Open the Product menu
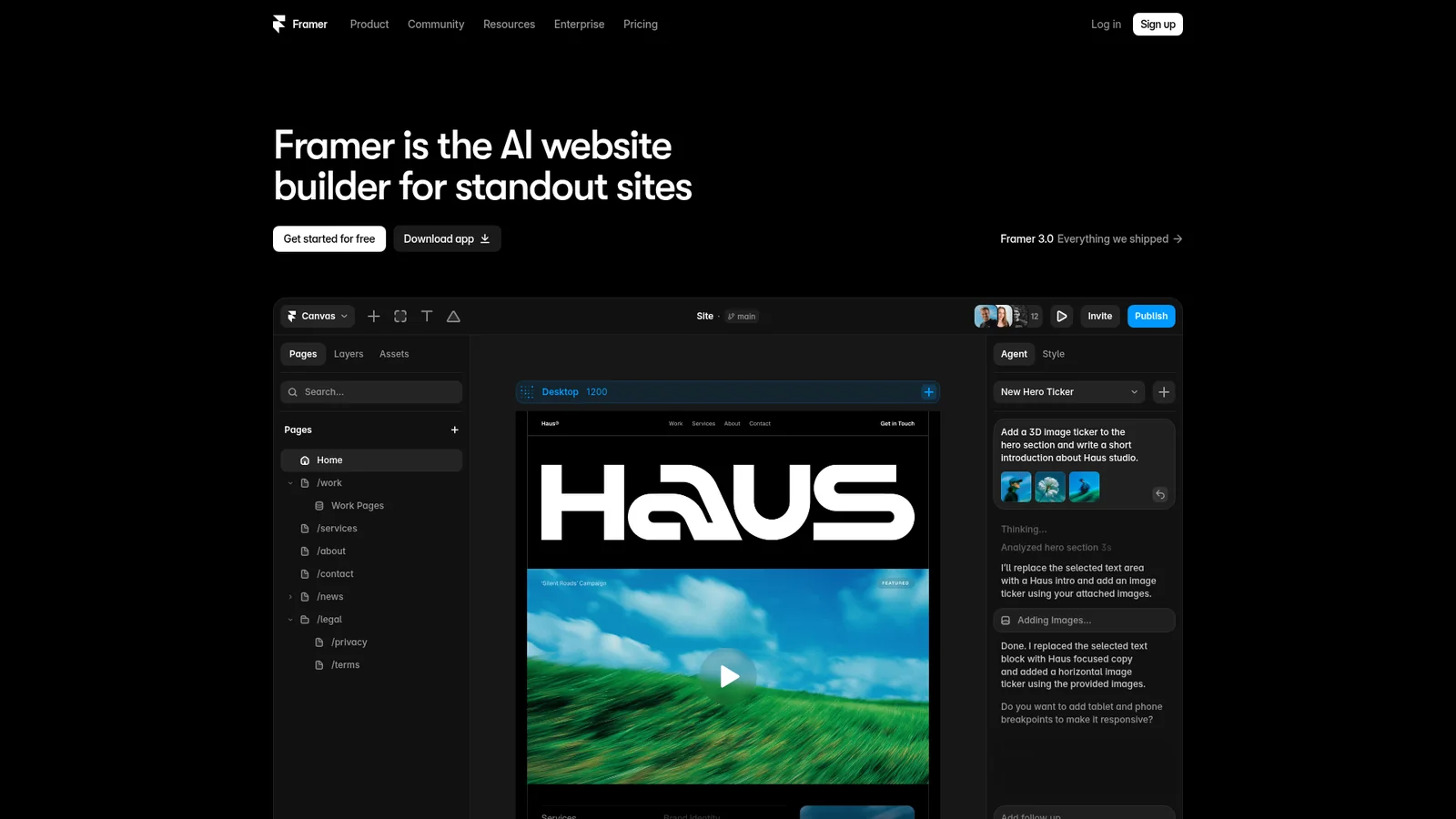1456x819 pixels. [x=369, y=25]
